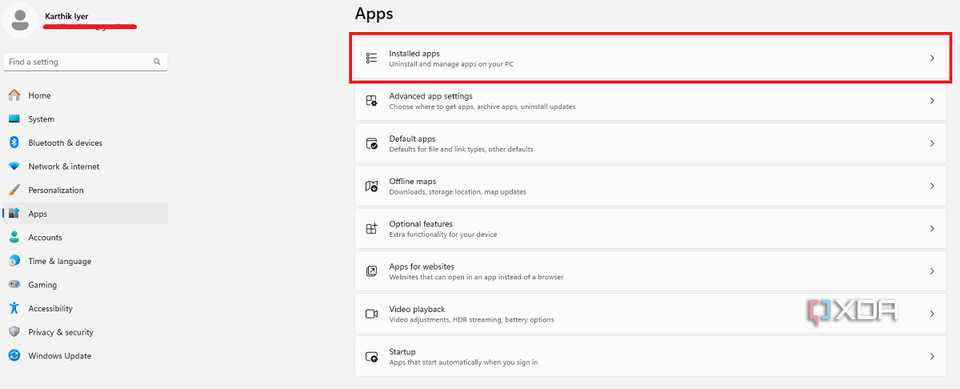Click the Apps for websites icon
Viewport: 960px width, 389px height.
pyautogui.click(x=372, y=271)
